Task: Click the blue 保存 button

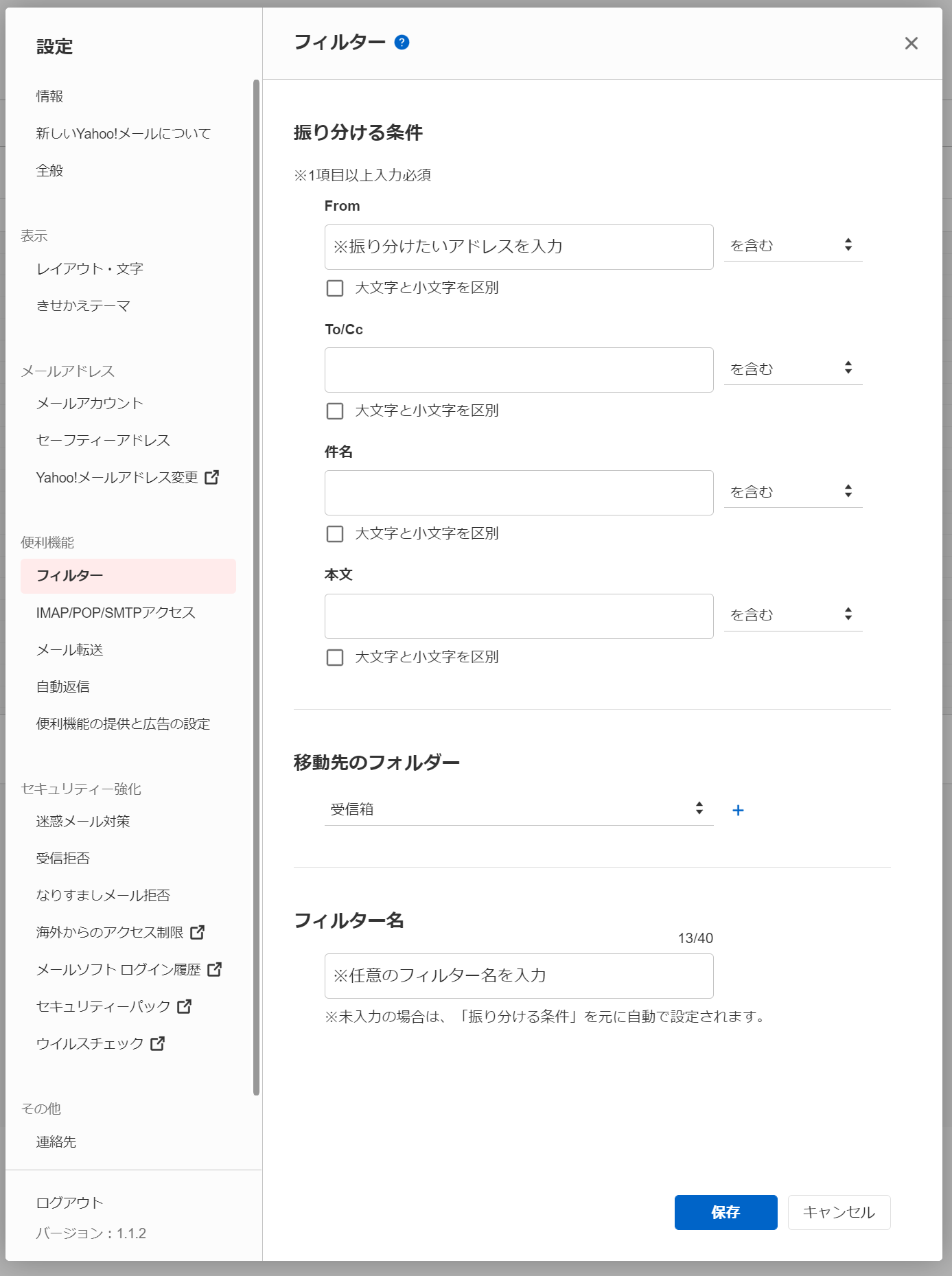Action: coord(726,1213)
